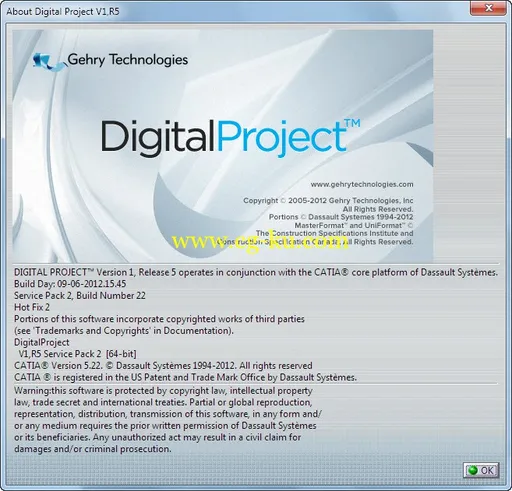The image size is (512, 491).
Task: Click the 'DigitalProject' product name line
Action: click(x=42, y=342)
